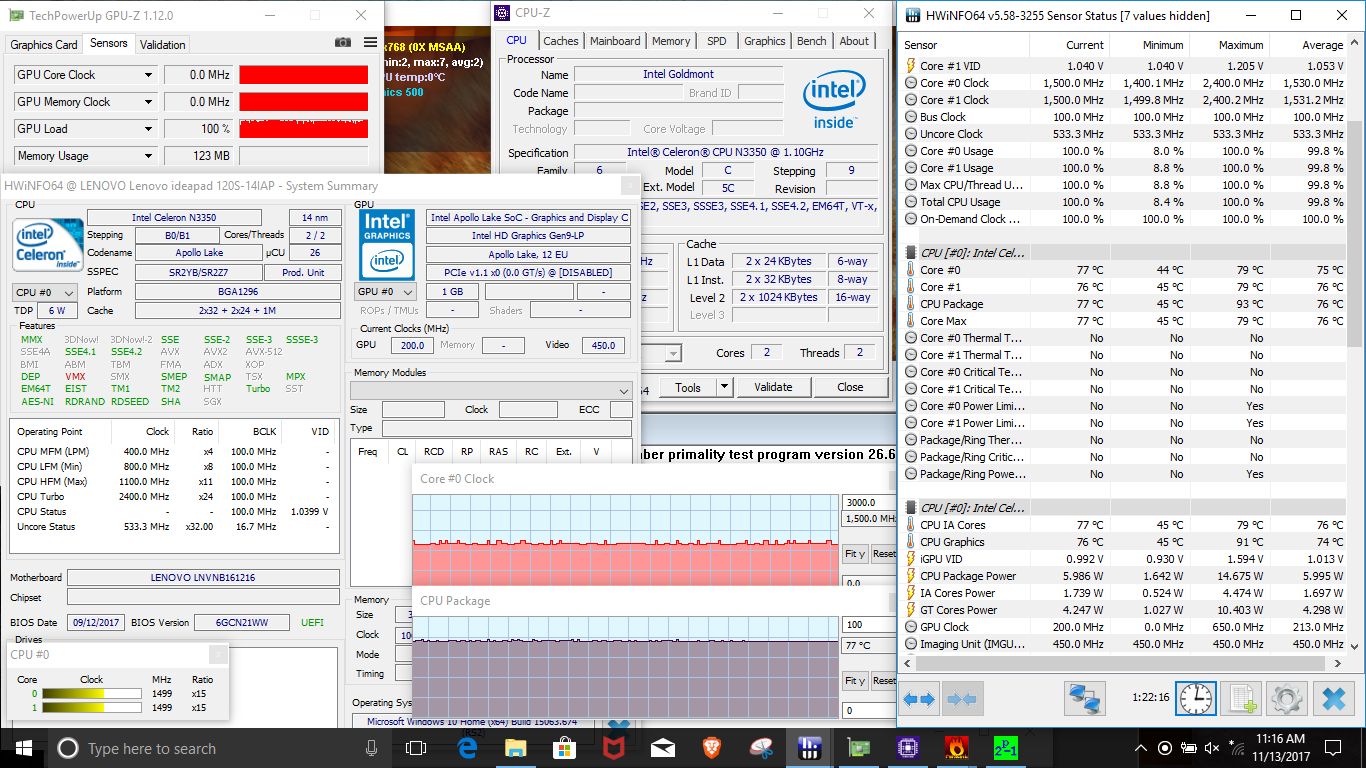Image resolution: width=1366 pixels, height=768 pixels.
Task: Click the 3000.0 graph maximum field
Action: [x=870, y=502]
